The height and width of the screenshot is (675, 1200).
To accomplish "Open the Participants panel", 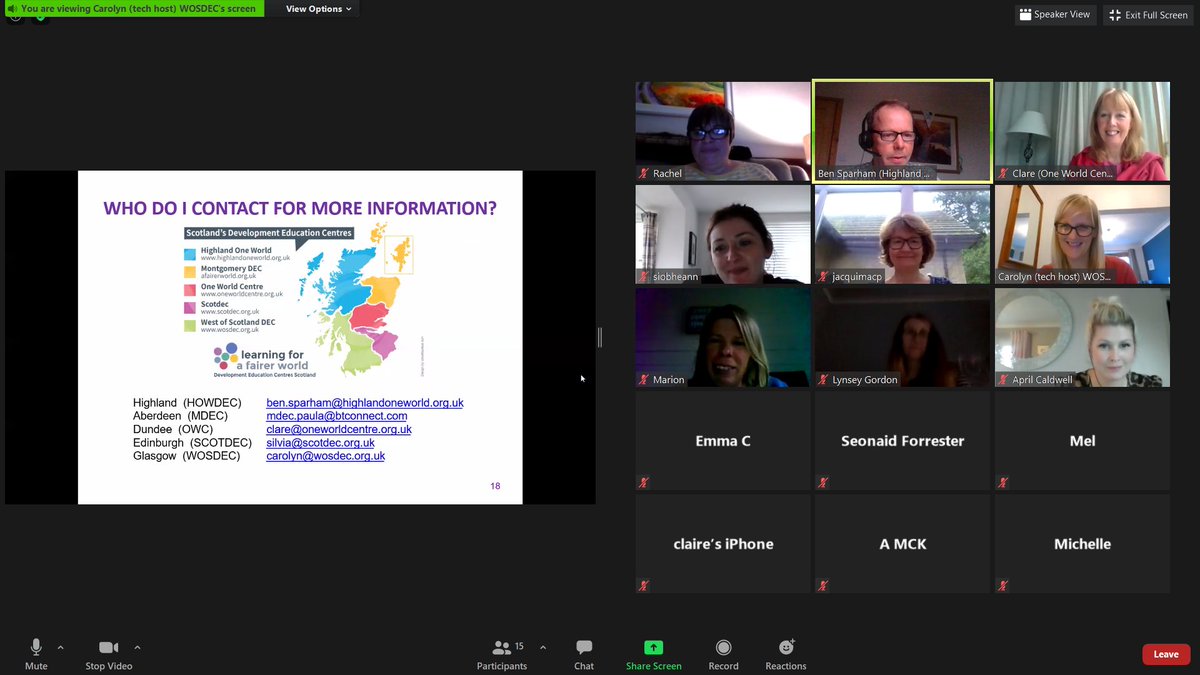I will click(x=502, y=654).
